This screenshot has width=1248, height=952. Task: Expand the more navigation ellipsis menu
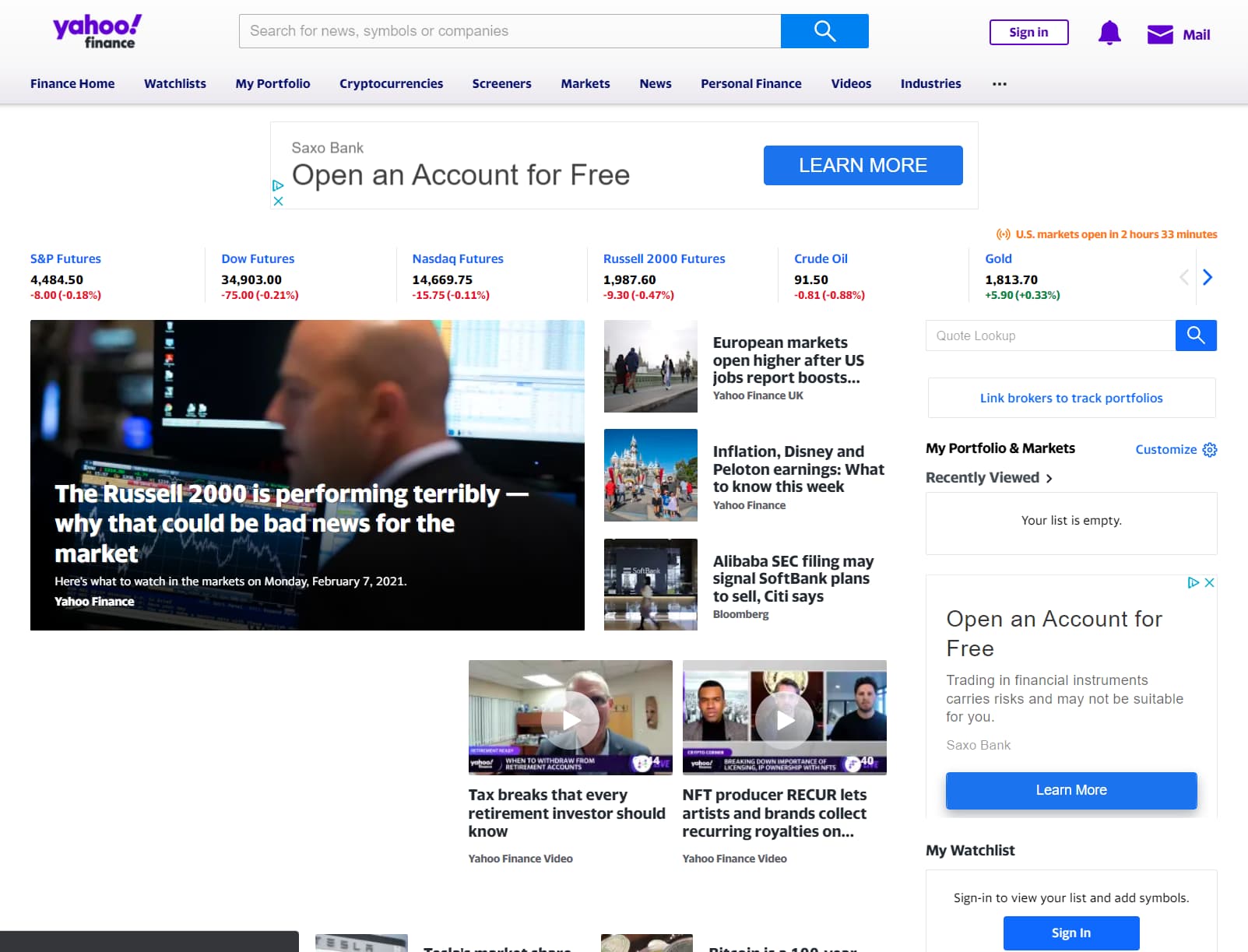pyautogui.click(x=1000, y=84)
